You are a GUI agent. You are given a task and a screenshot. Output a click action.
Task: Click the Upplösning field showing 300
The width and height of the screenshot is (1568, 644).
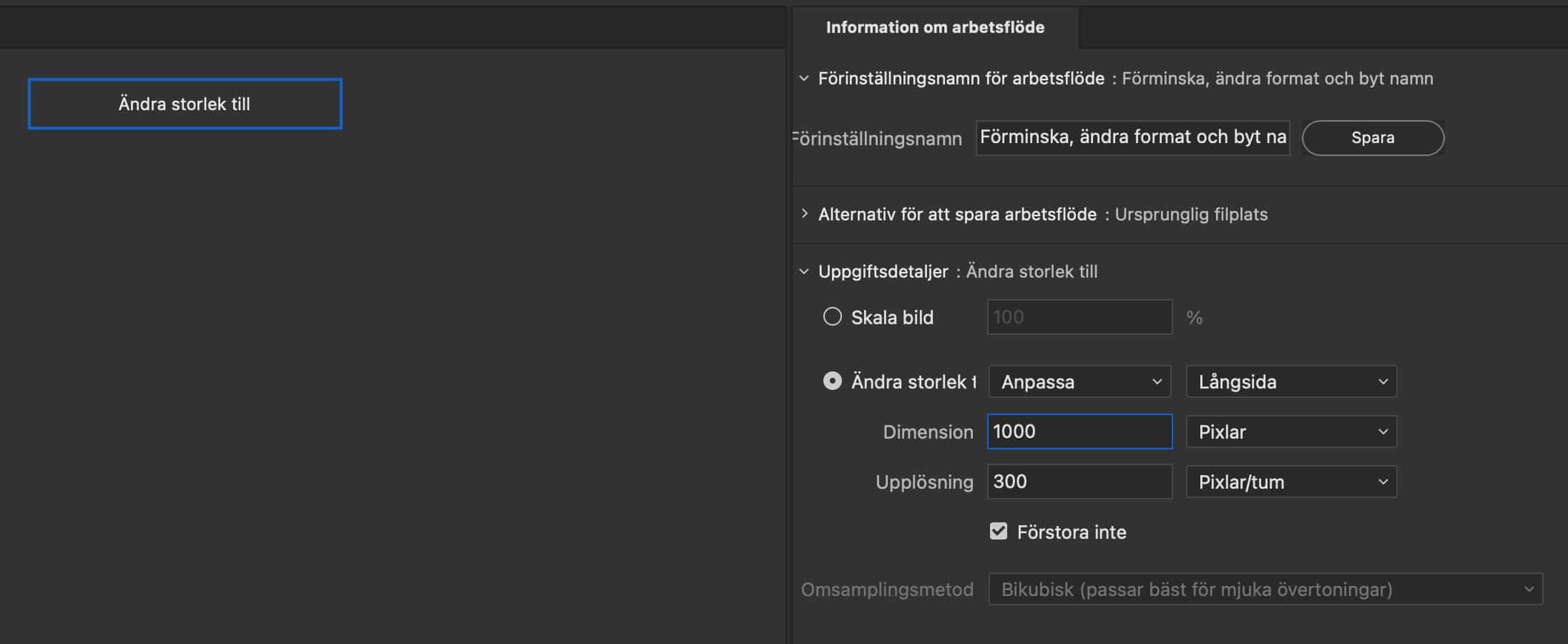click(x=1079, y=482)
